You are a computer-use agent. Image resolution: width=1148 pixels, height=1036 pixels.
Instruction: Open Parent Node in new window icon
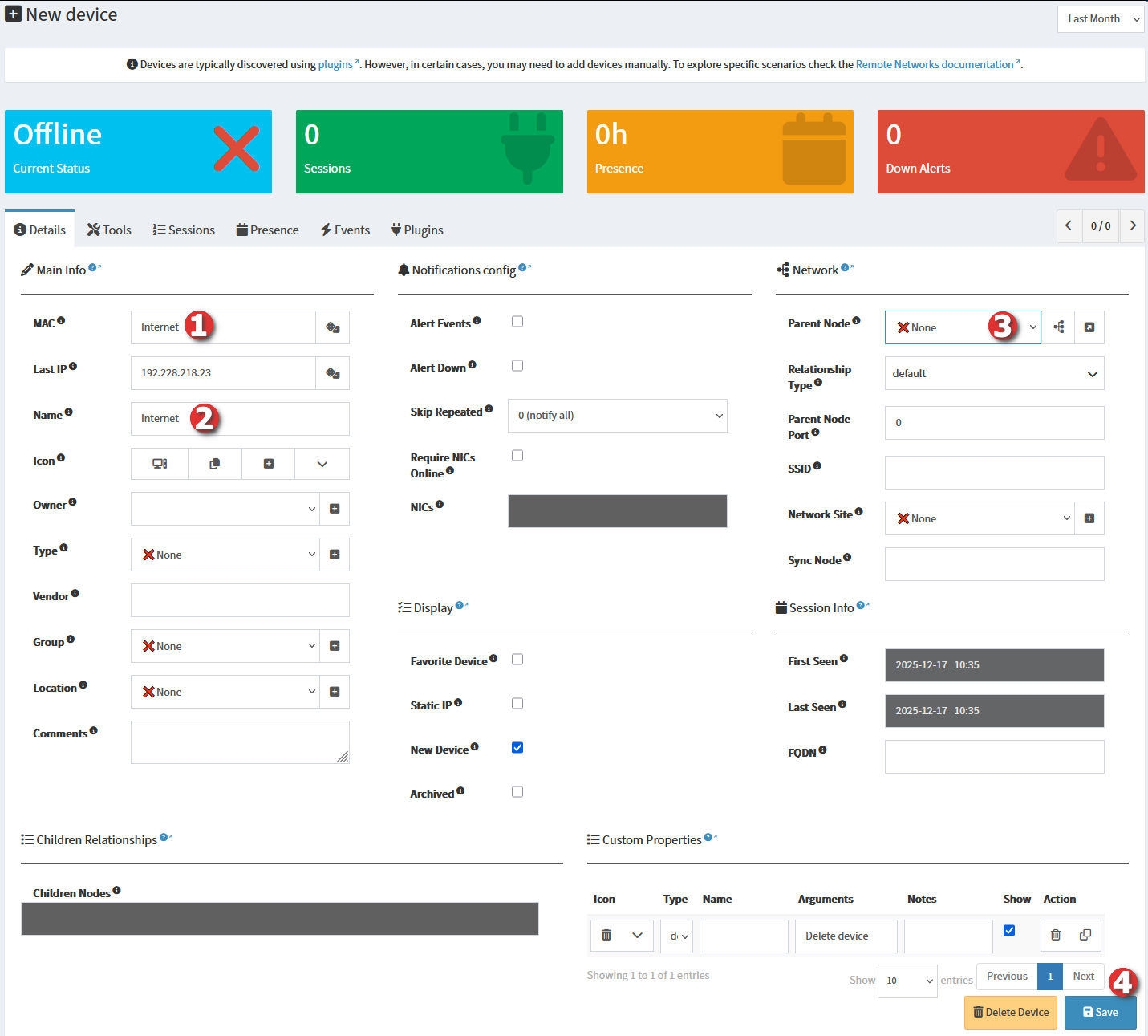coord(1089,327)
